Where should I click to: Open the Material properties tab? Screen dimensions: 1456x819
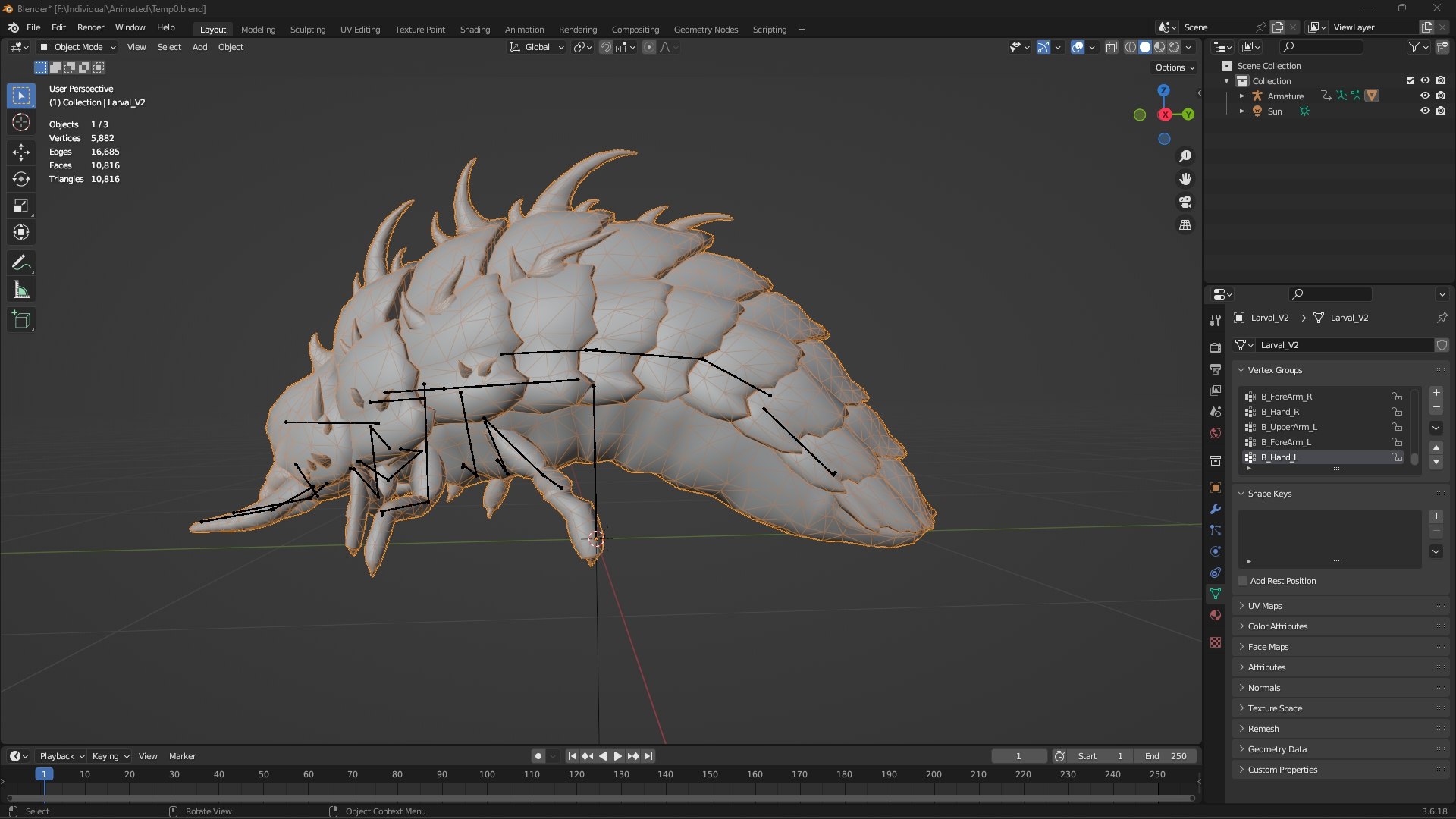1216,615
